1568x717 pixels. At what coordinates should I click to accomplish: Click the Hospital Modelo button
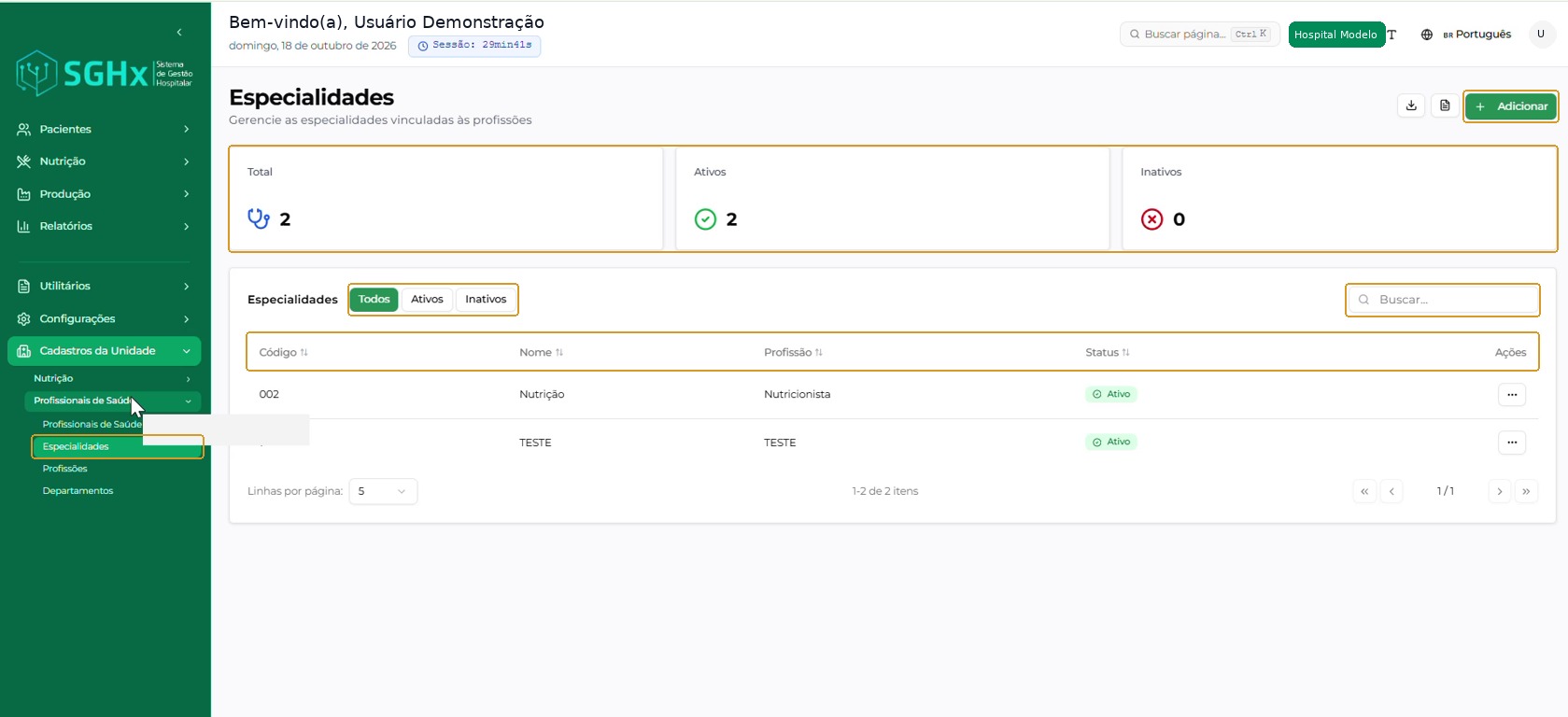click(1335, 35)
